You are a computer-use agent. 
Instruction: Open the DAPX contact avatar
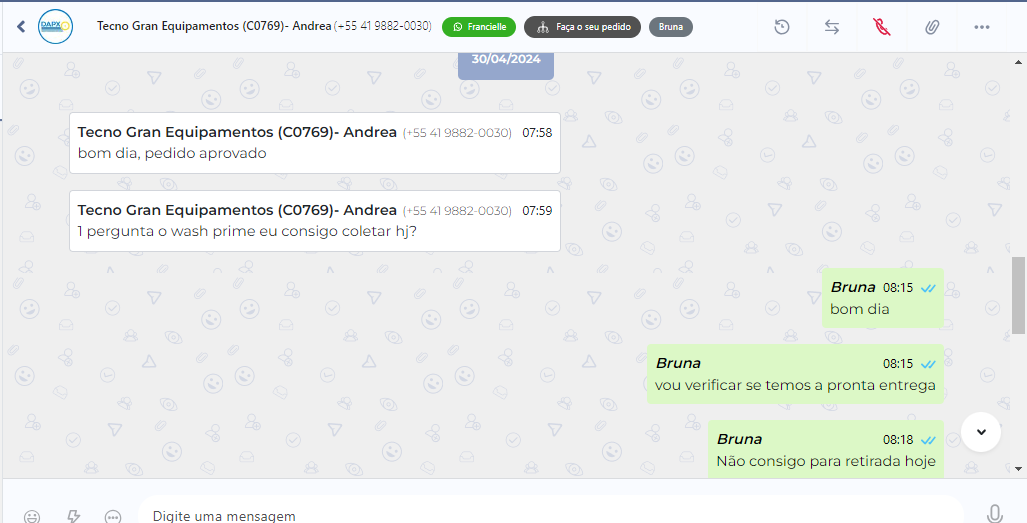coord(55,27)
